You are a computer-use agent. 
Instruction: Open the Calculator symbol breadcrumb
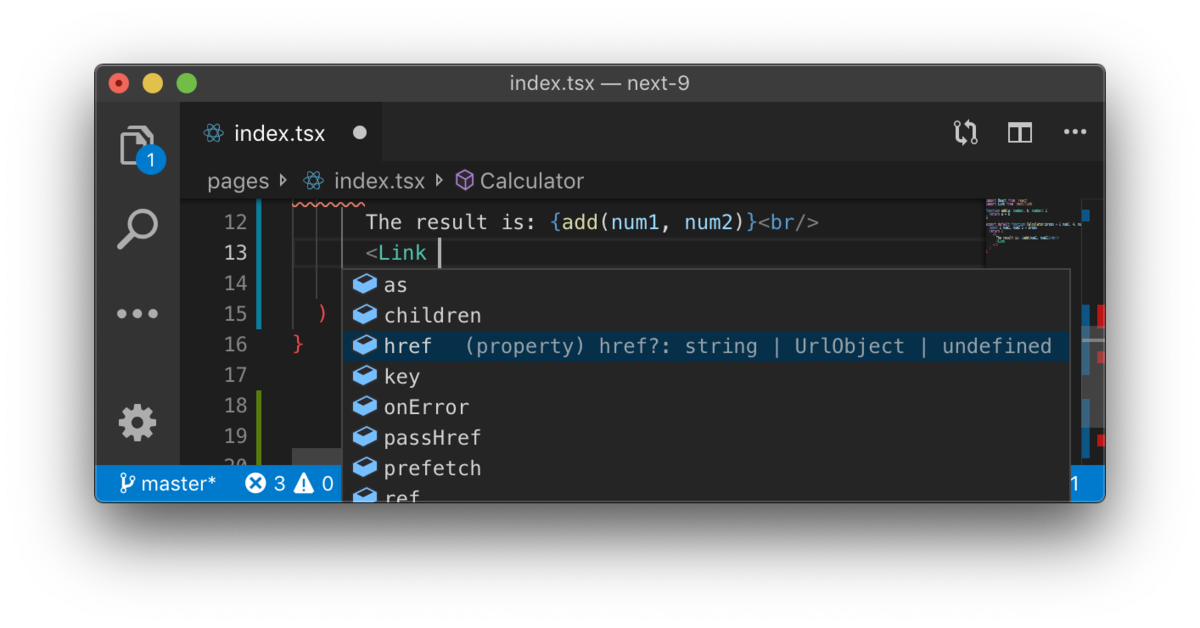520,181
